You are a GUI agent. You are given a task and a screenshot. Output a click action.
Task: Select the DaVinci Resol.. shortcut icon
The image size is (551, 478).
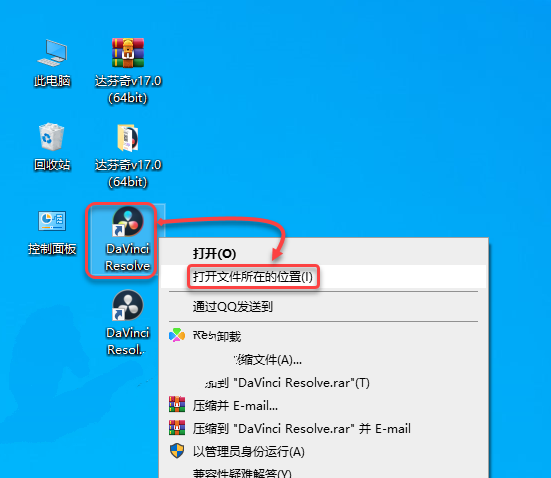(x=128, y=323)
